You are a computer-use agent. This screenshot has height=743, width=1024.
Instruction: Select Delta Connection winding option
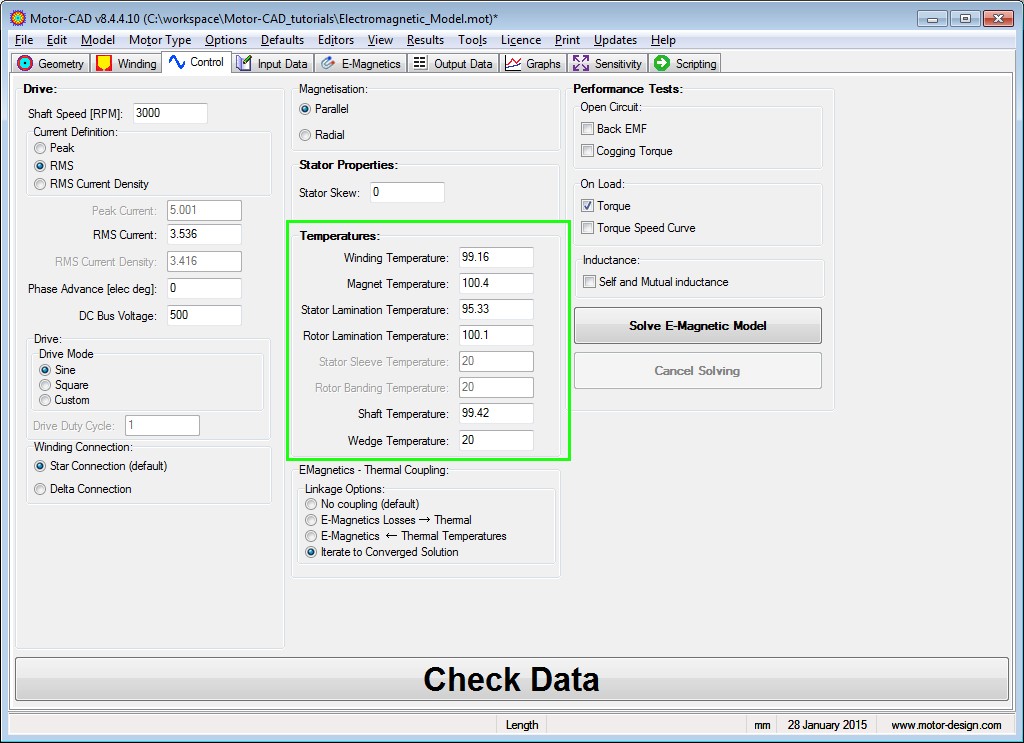41,489
